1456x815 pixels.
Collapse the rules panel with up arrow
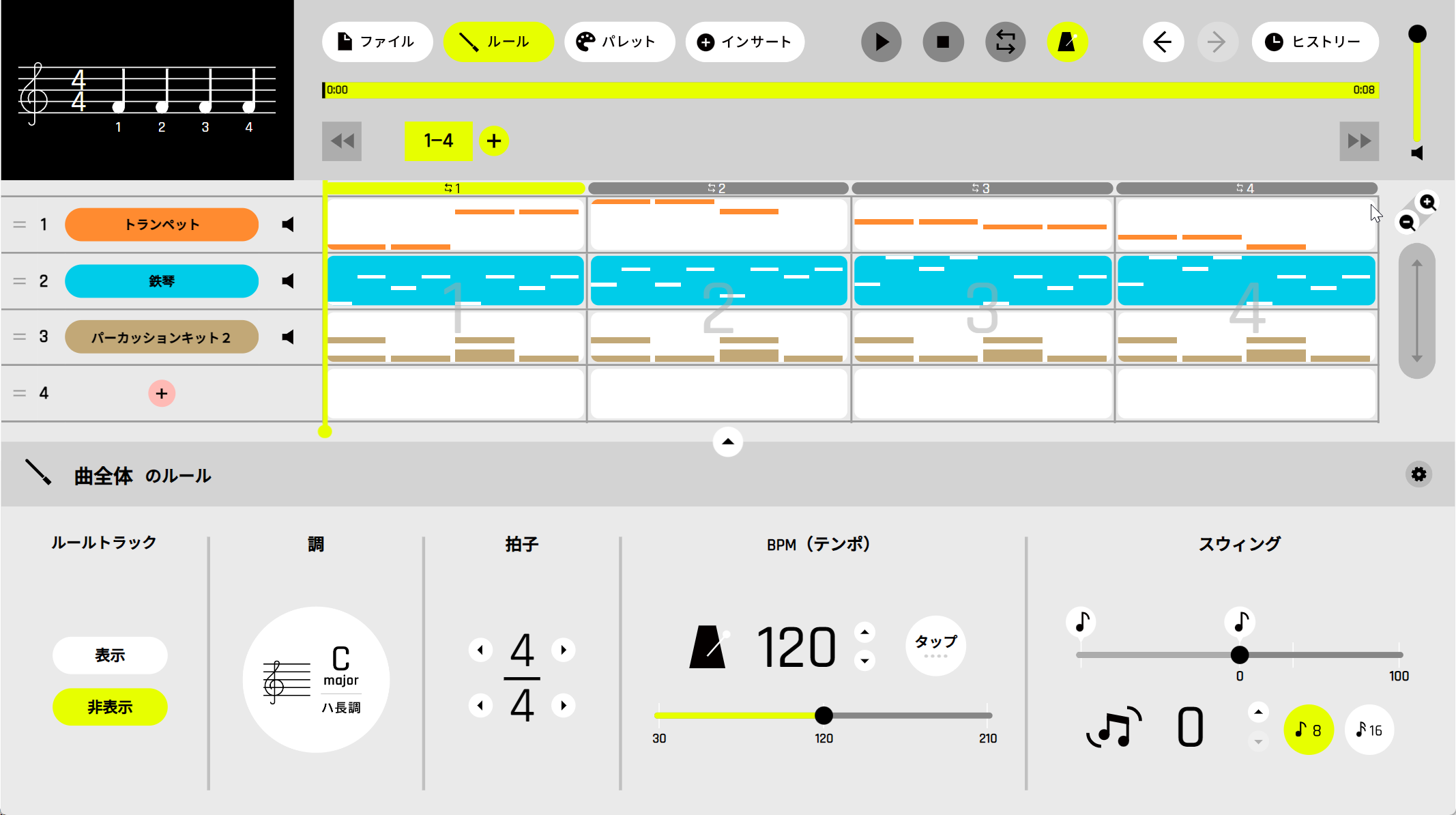[x=728, y=442]
